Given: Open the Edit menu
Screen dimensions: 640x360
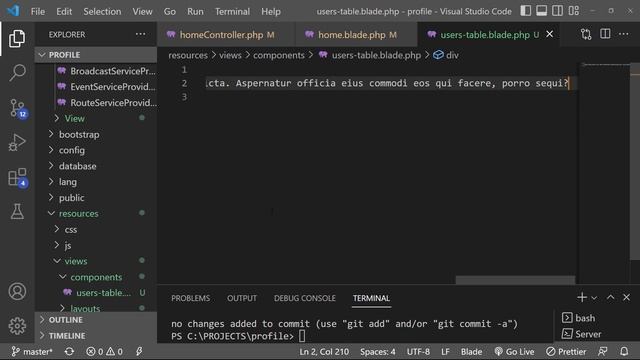Looking at the screenshot, I should [64, 11].
